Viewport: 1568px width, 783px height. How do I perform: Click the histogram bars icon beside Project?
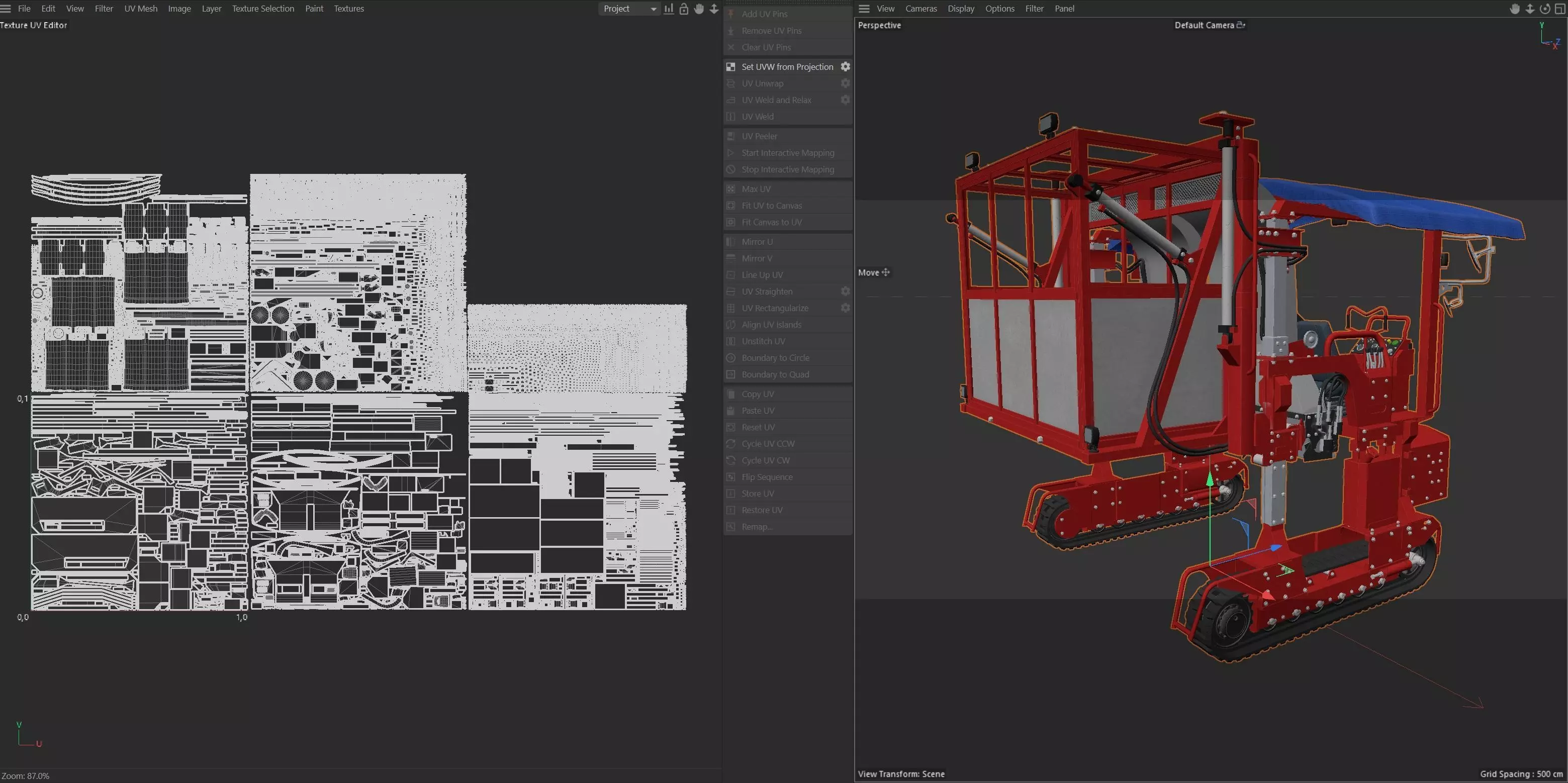point(668,9)
